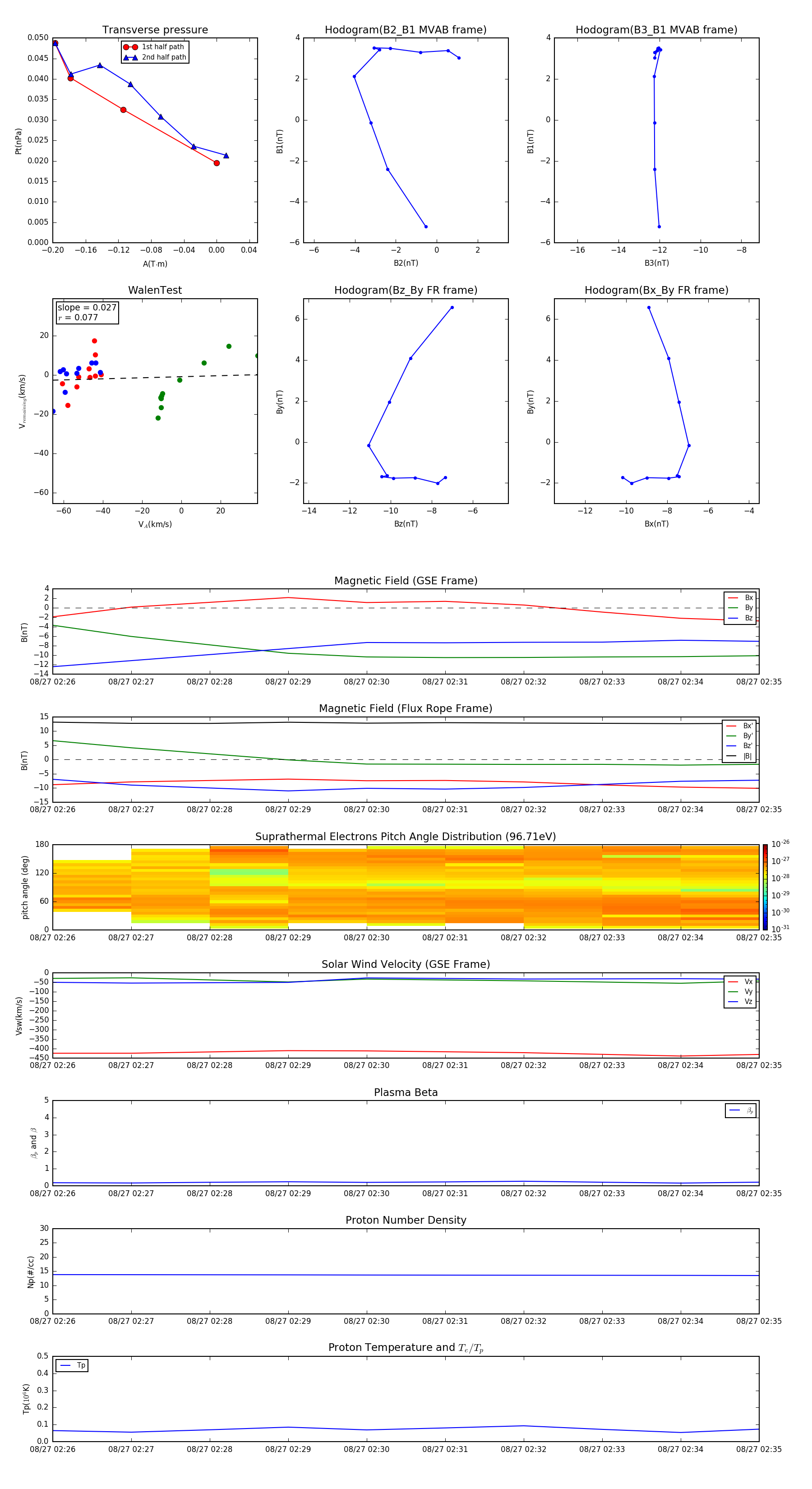Click the dashed fit line in WalenTest
This screenshot has height=1489, width=812.
[155, 378]
